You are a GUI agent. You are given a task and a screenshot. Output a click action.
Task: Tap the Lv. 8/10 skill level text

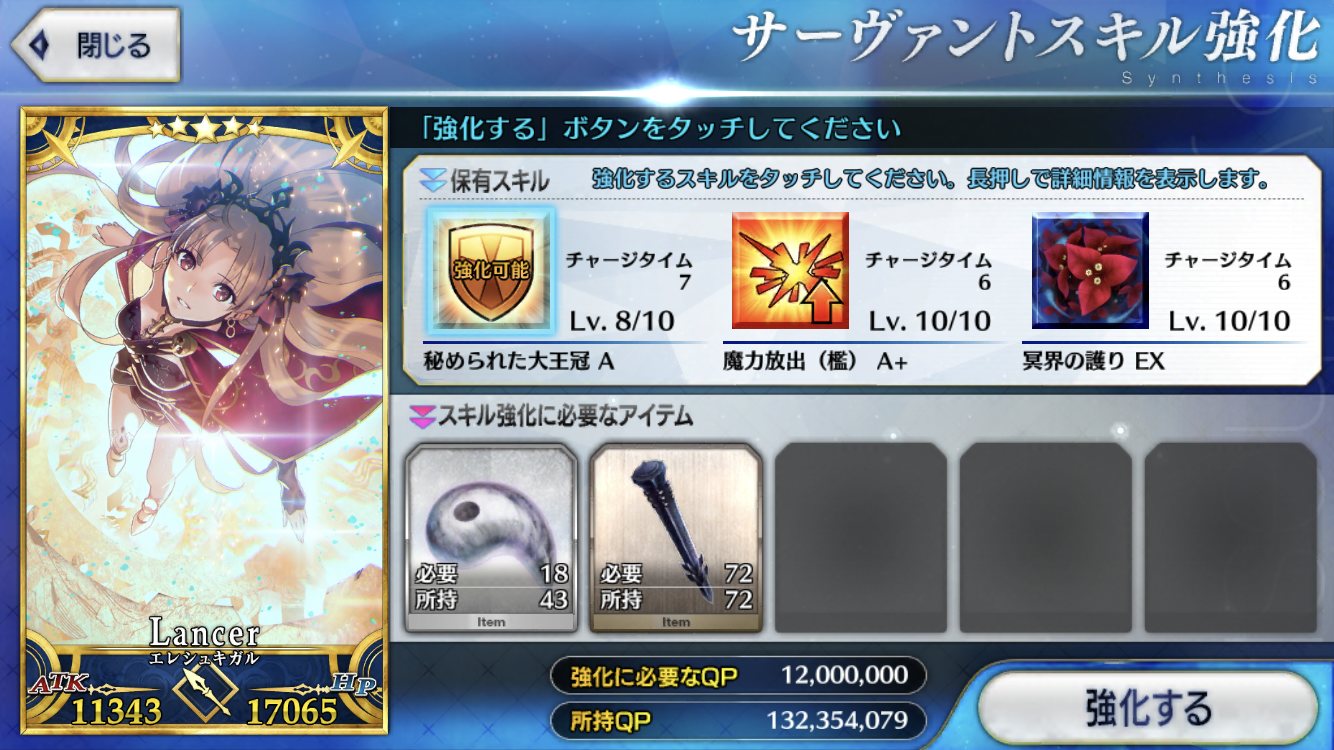[x=622, y=321]
